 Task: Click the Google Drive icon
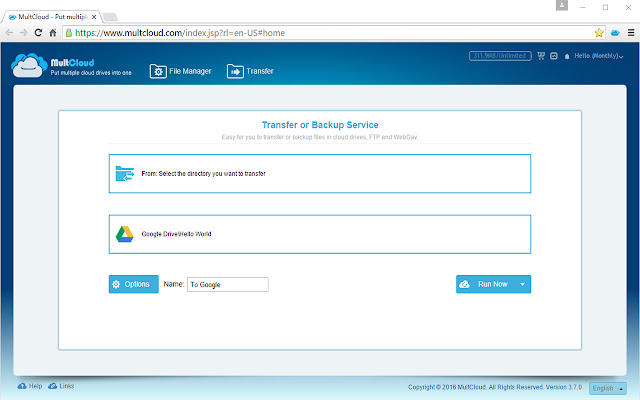[124, 234]
